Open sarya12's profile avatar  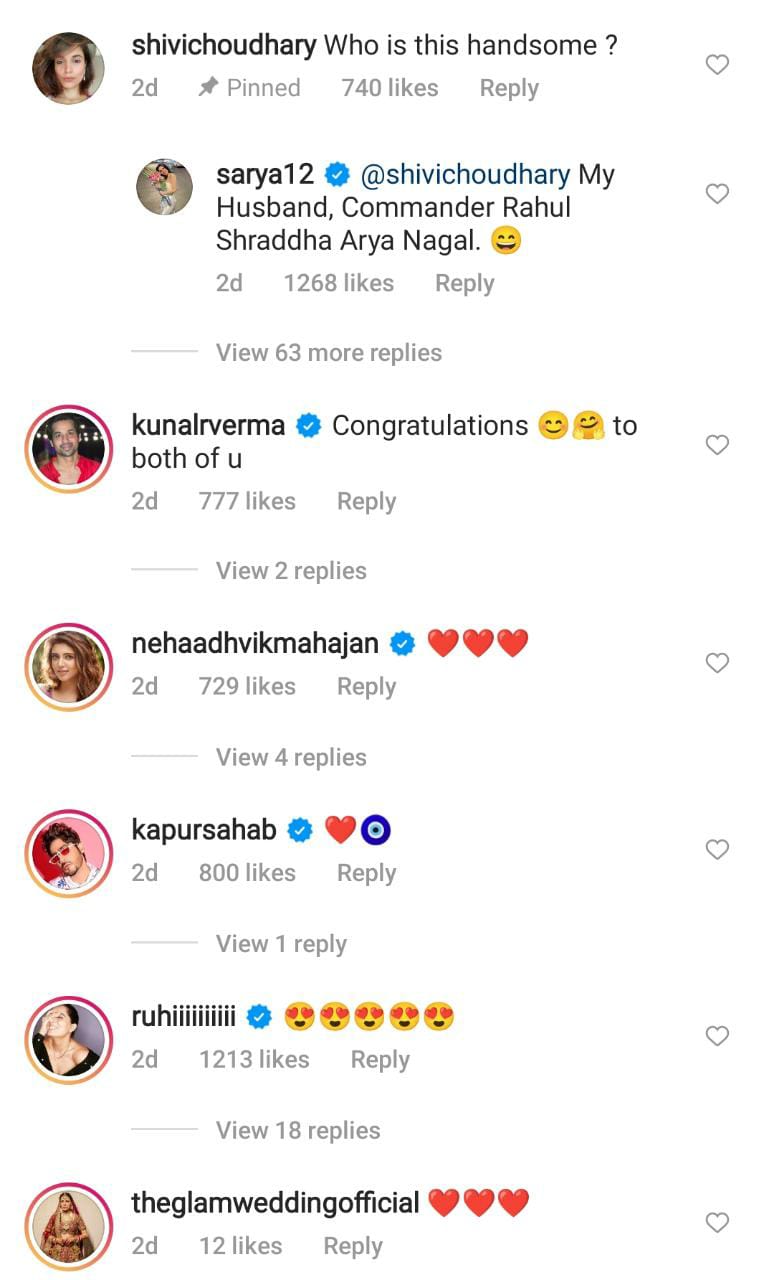(x=164, y=186)
